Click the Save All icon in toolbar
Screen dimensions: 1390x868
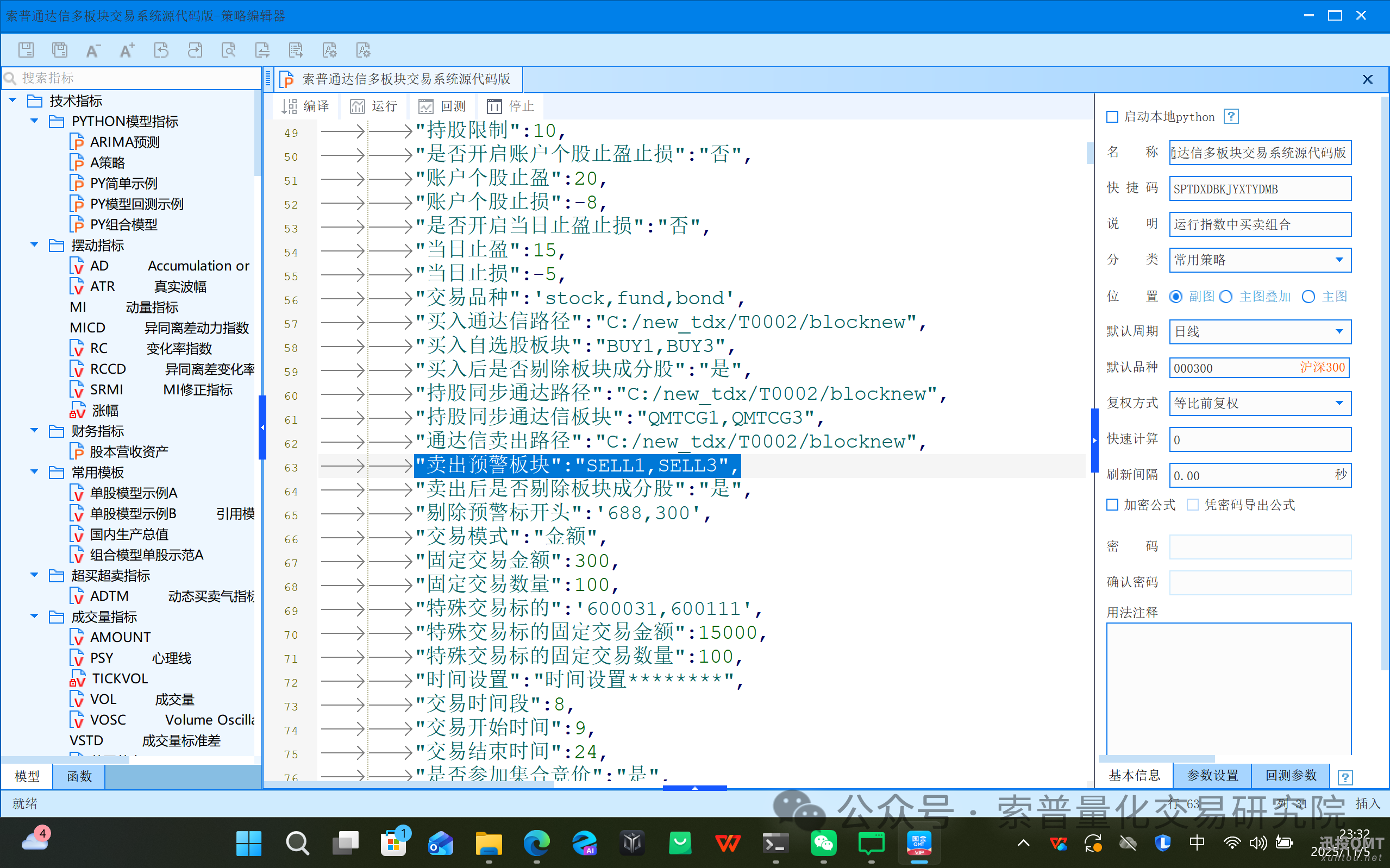(x=60, y=50)
